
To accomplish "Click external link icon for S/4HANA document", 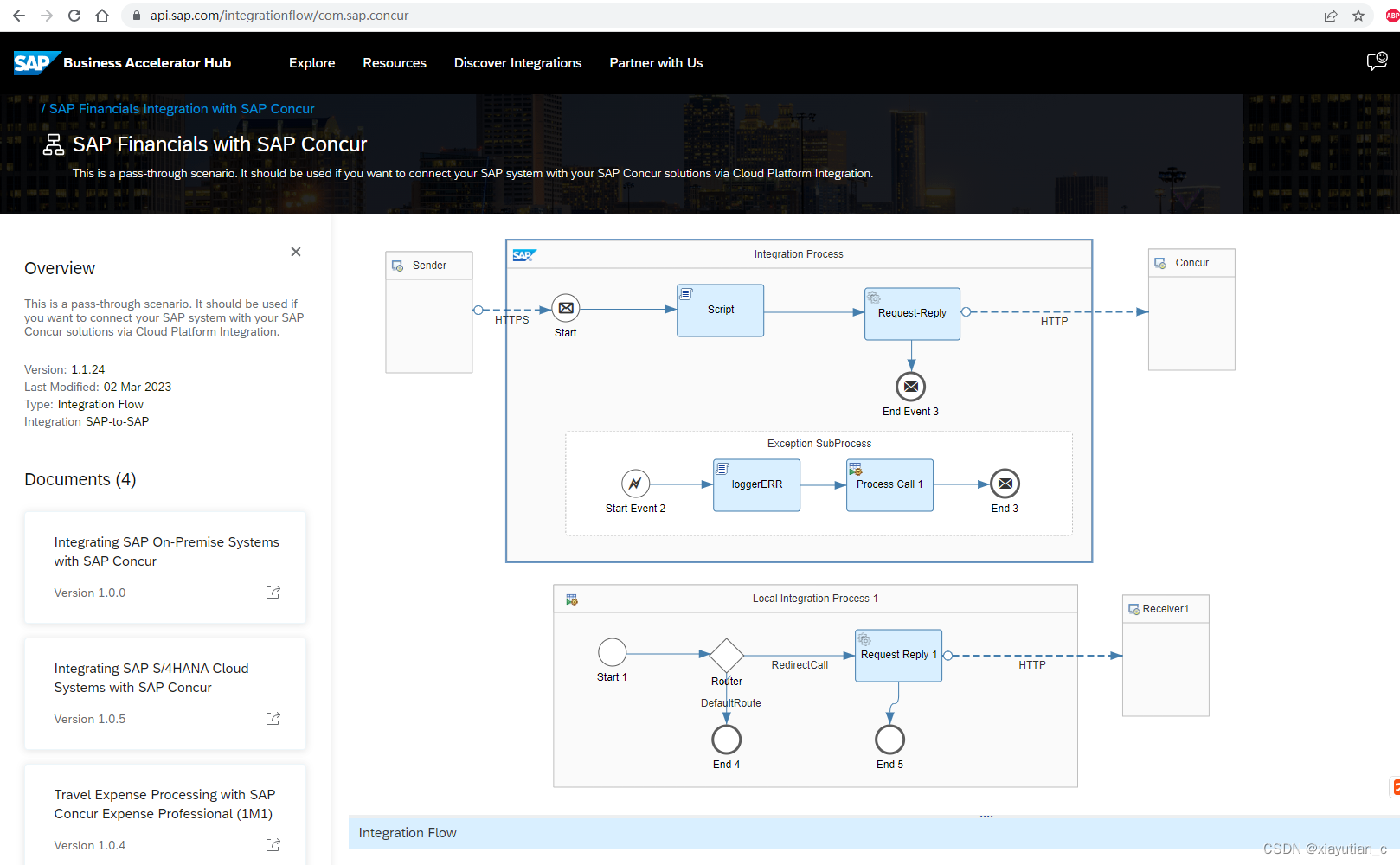I will click(x=273, y=719).
